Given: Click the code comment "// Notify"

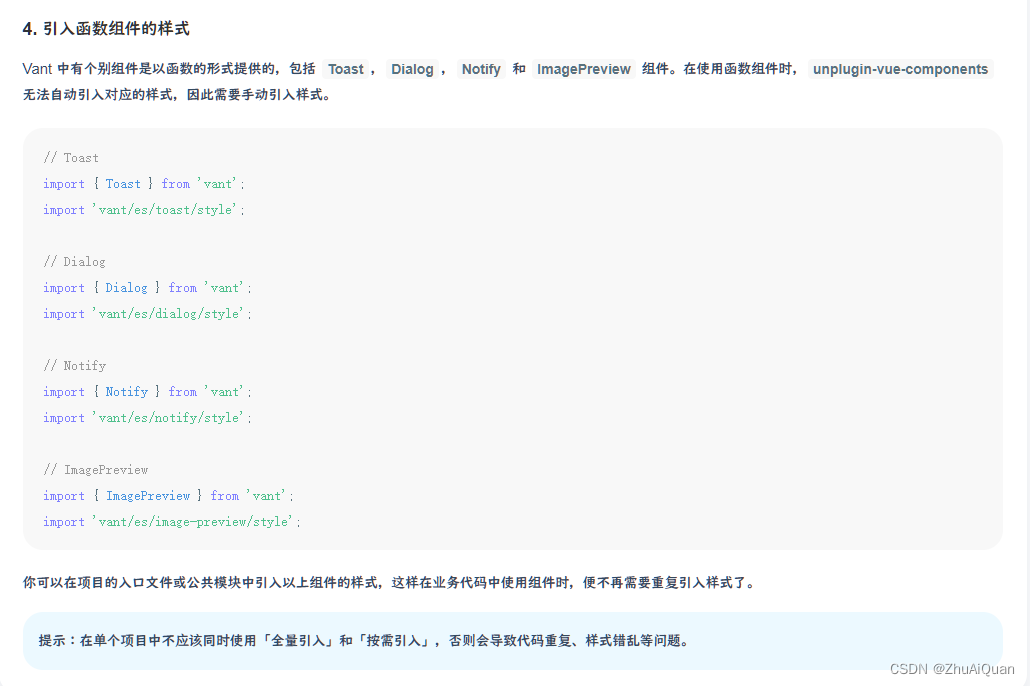Looking at the screenshot, I should click(x=74, y=366).
